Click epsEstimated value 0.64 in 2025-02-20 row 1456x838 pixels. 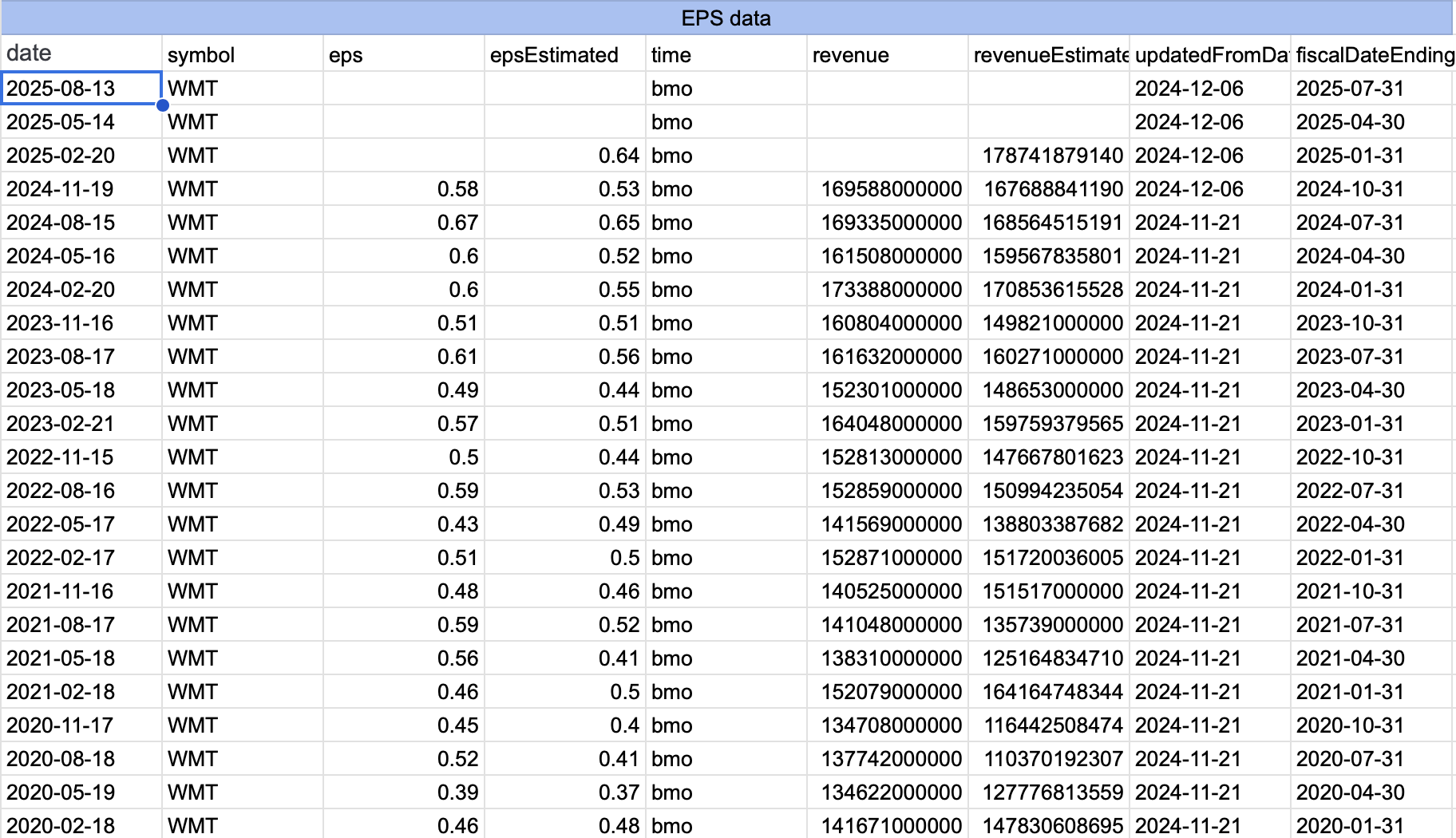pyautogui.click(x=565, y=155)
